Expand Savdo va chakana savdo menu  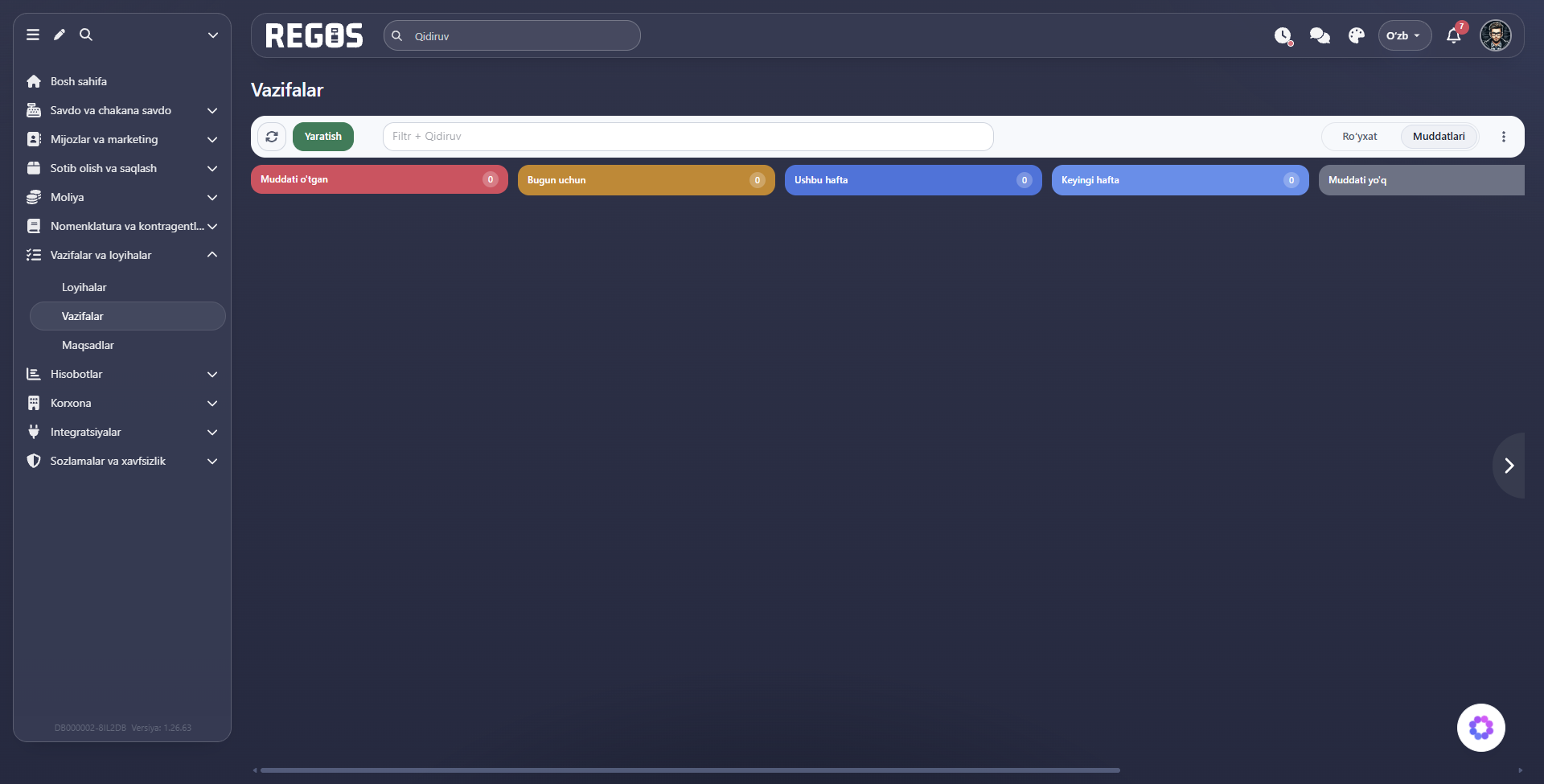[x=122, y=110]
